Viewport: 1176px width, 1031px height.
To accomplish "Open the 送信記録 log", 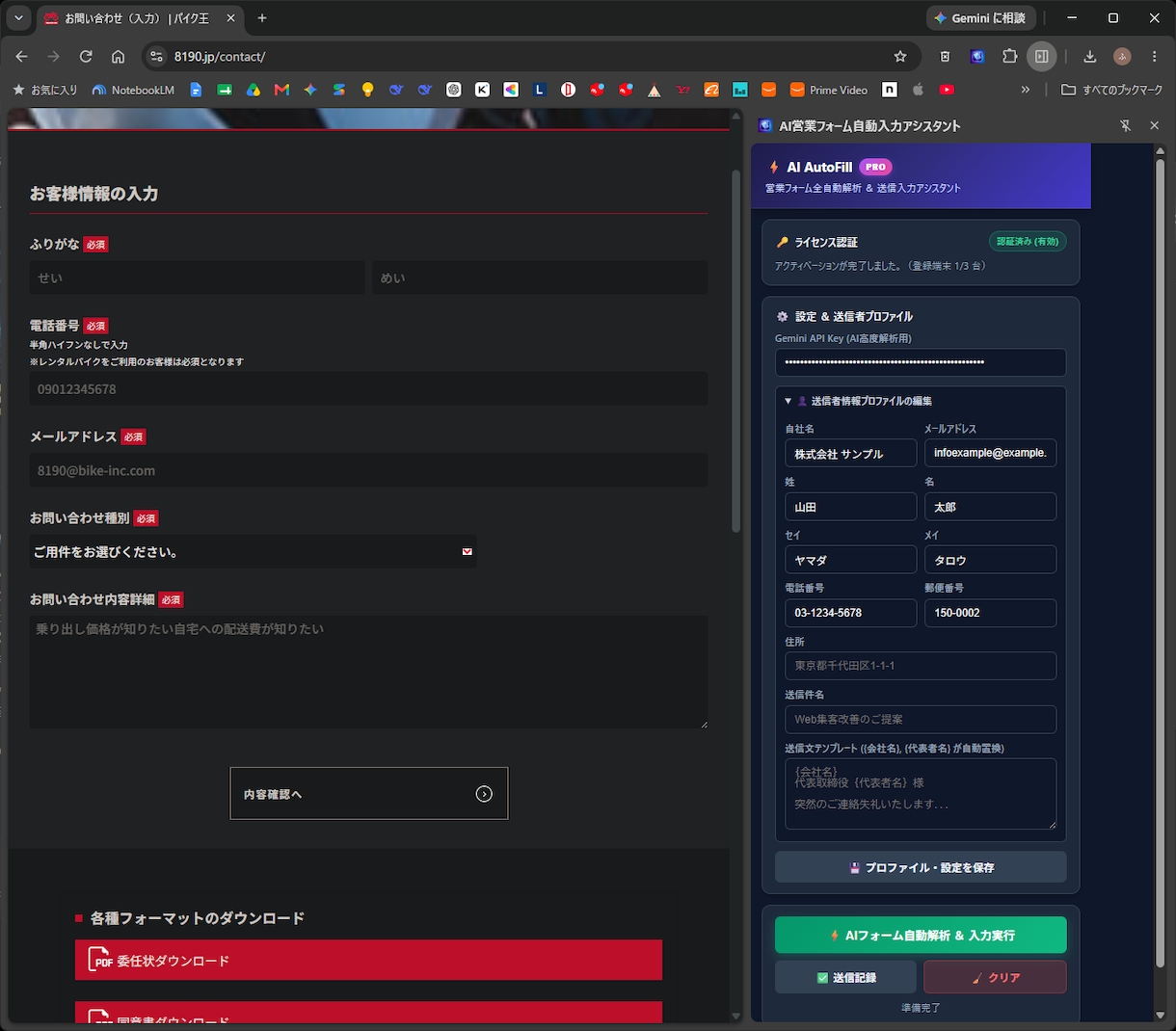I will 845,977.
